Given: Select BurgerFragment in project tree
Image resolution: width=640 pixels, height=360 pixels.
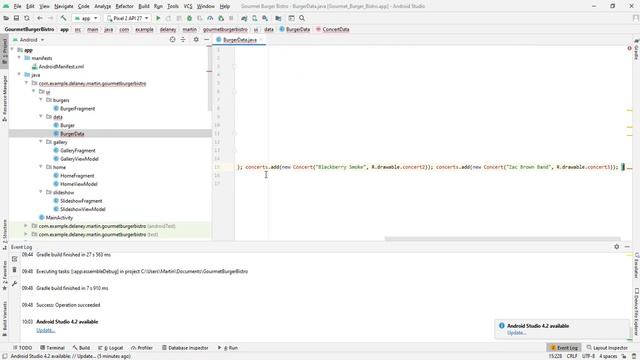Looking at the screenshot, I should [78, 109].
